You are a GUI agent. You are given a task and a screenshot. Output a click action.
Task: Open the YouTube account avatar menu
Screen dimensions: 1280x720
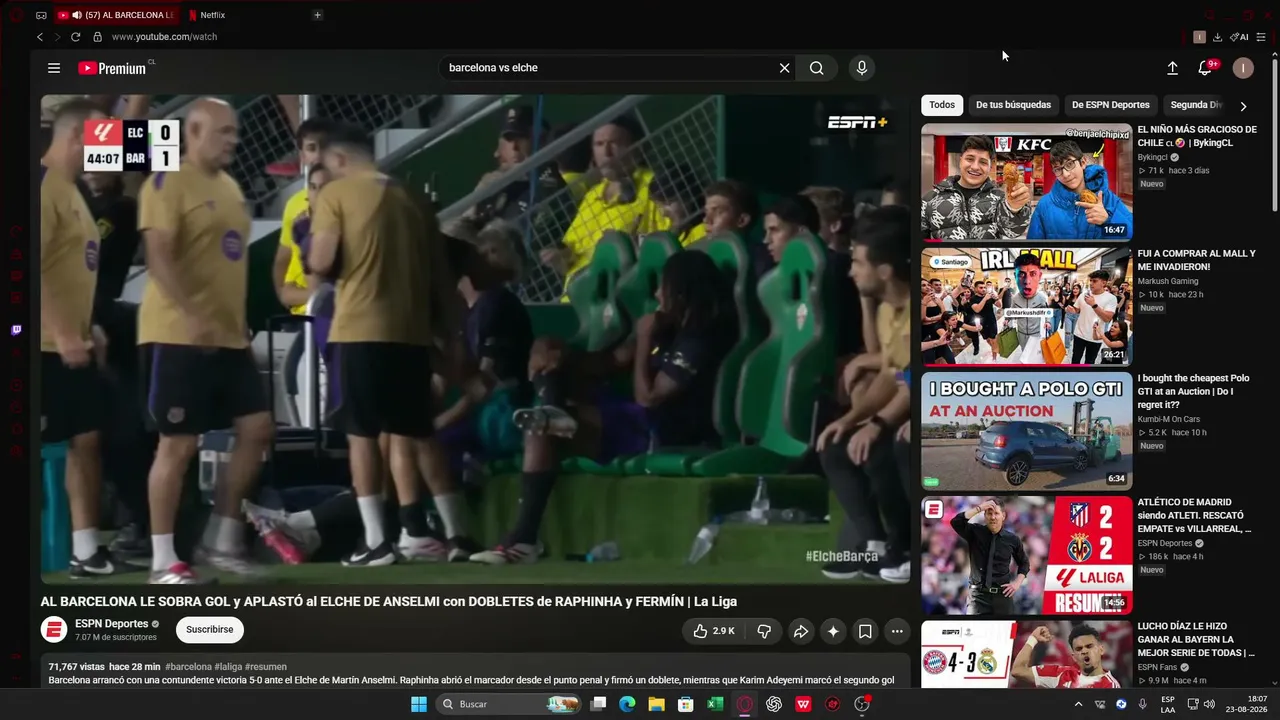[1243, 68]
